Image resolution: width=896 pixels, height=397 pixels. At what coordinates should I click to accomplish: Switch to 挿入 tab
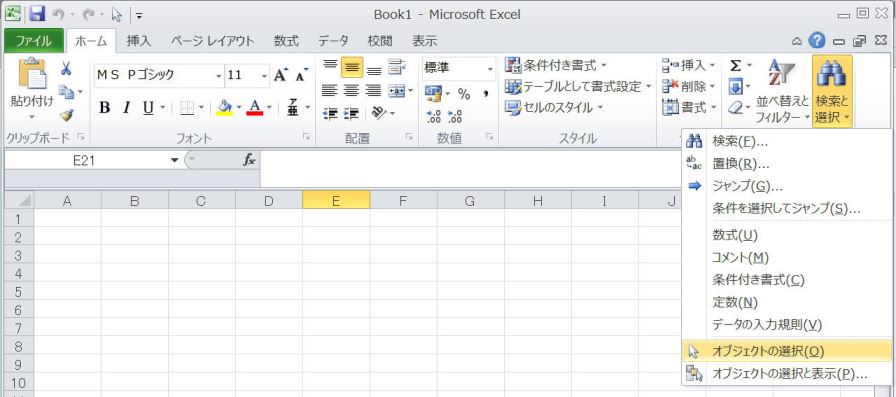(139, 41)
